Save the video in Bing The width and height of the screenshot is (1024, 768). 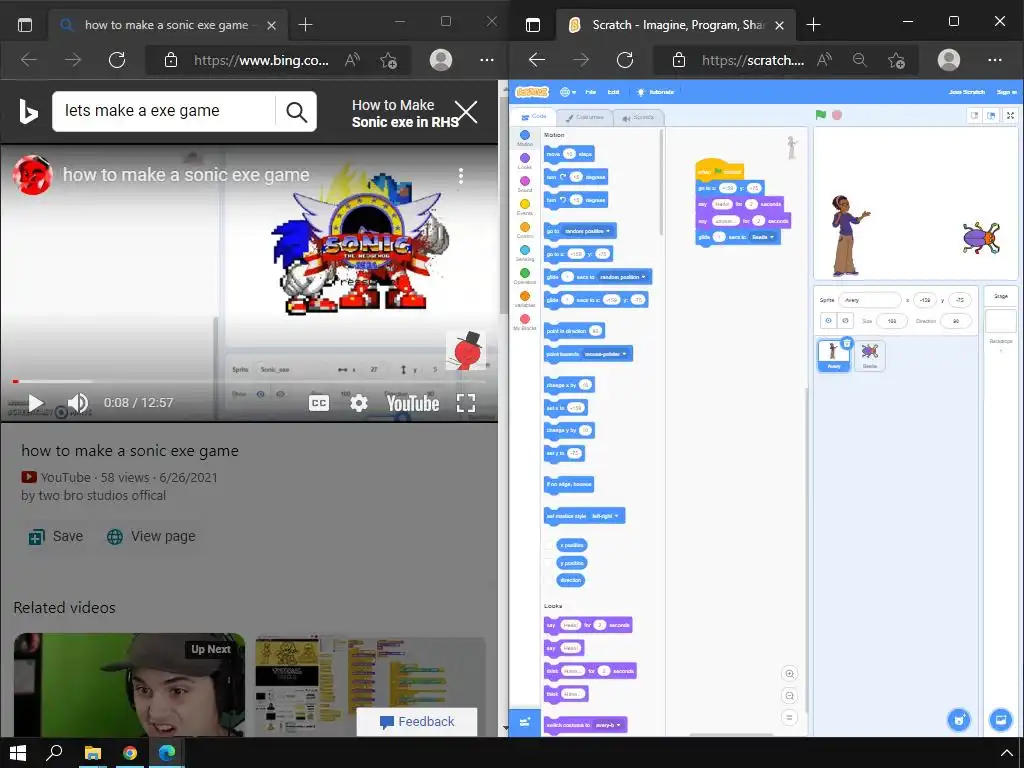point(56,537)
